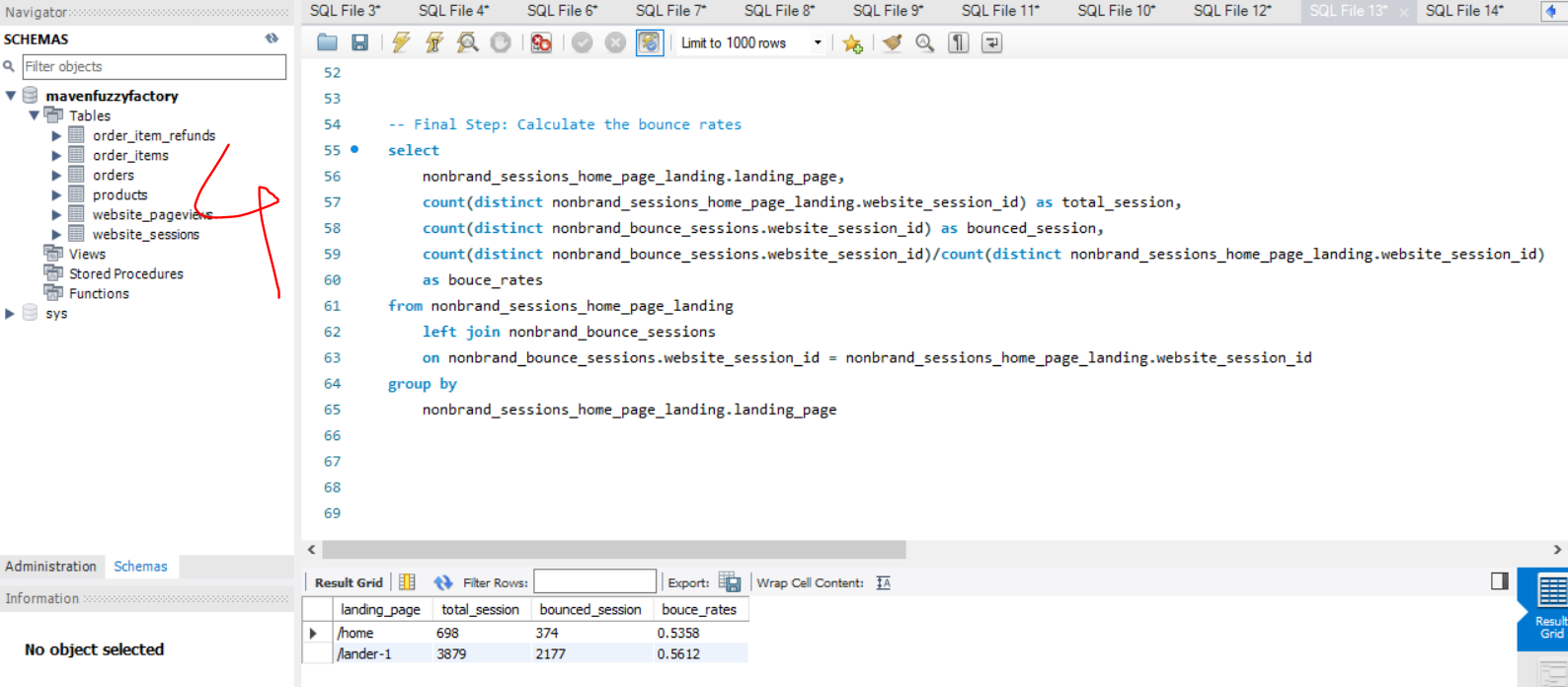Select the Functions node
The width and height of the screenshot is (1568, 687).
click(x=99, y=293)
